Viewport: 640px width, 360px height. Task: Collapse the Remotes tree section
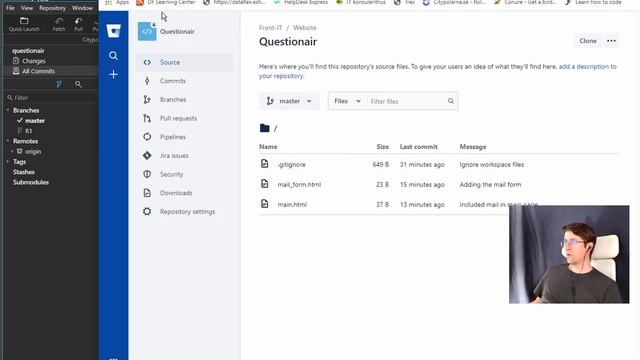pos(8,141)
